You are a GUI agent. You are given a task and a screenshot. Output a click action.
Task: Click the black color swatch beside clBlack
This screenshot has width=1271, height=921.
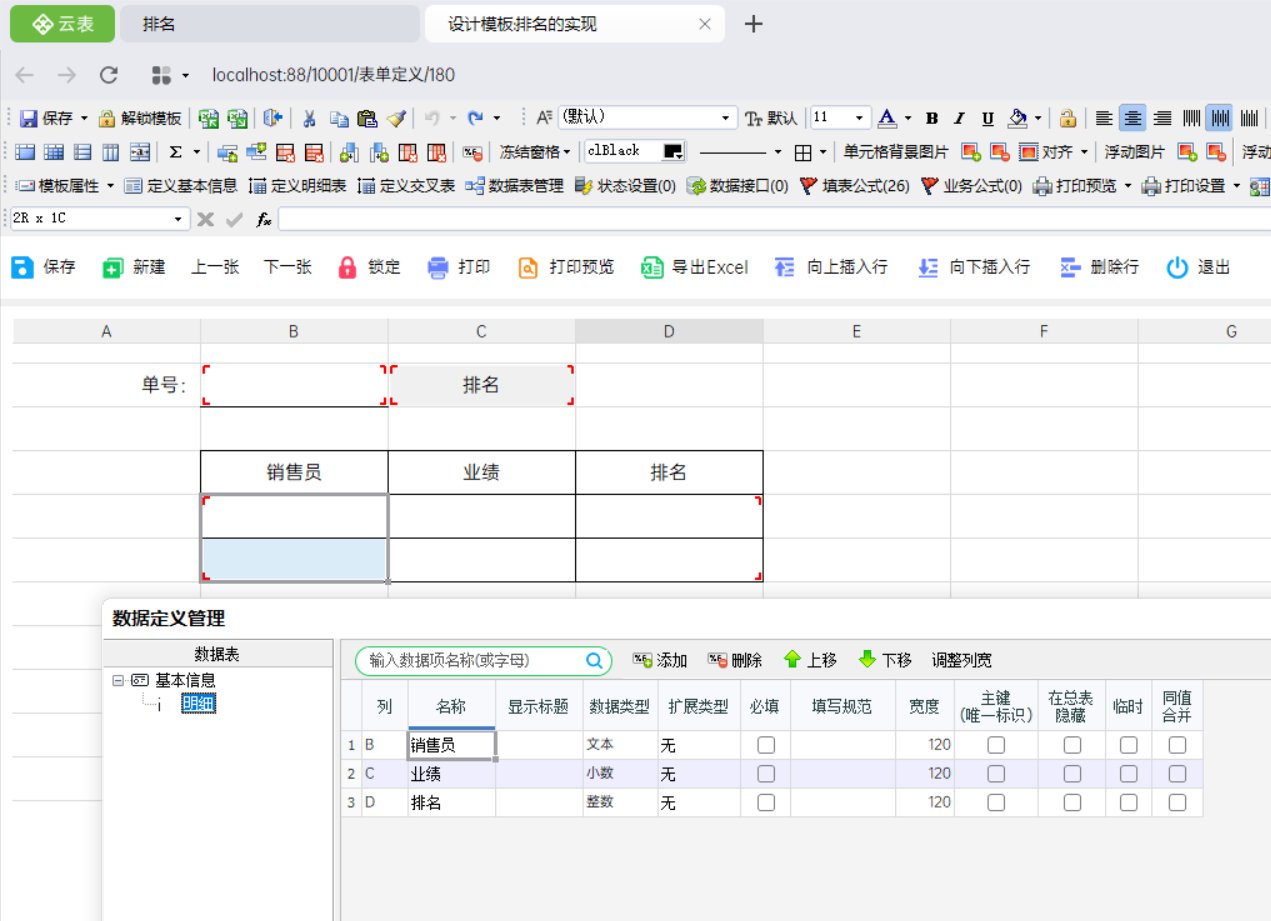pos(673,152)
